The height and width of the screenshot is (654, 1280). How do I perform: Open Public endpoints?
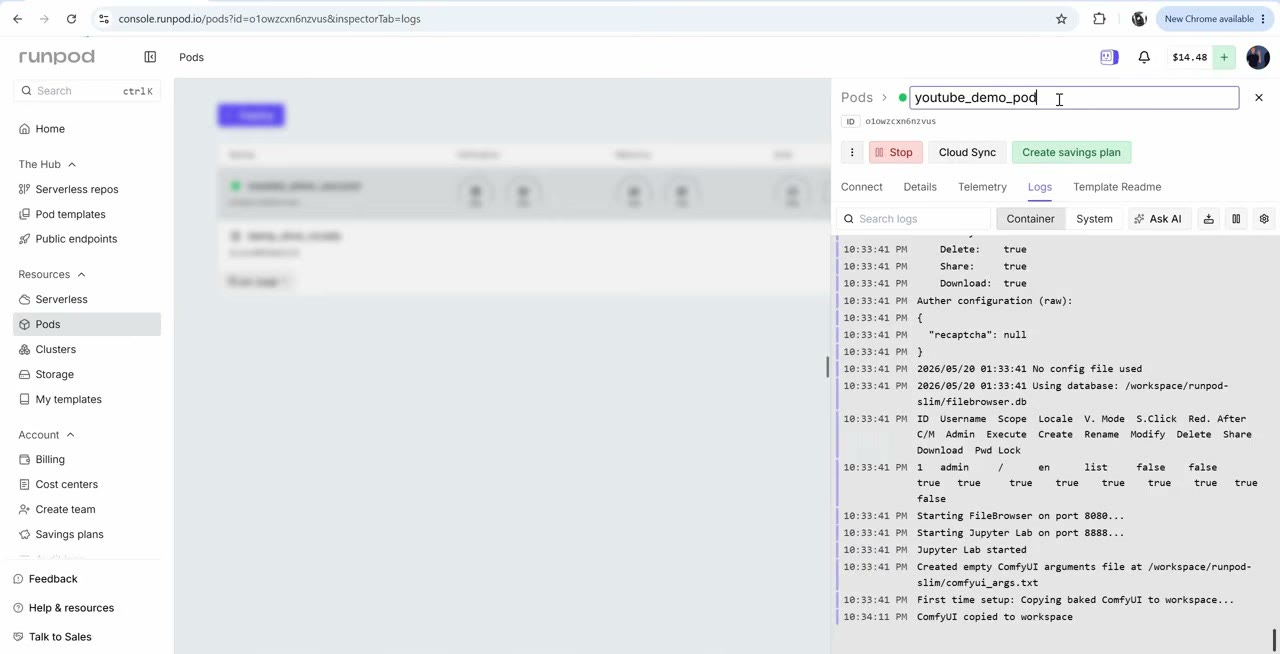click(x=76, y=239)
